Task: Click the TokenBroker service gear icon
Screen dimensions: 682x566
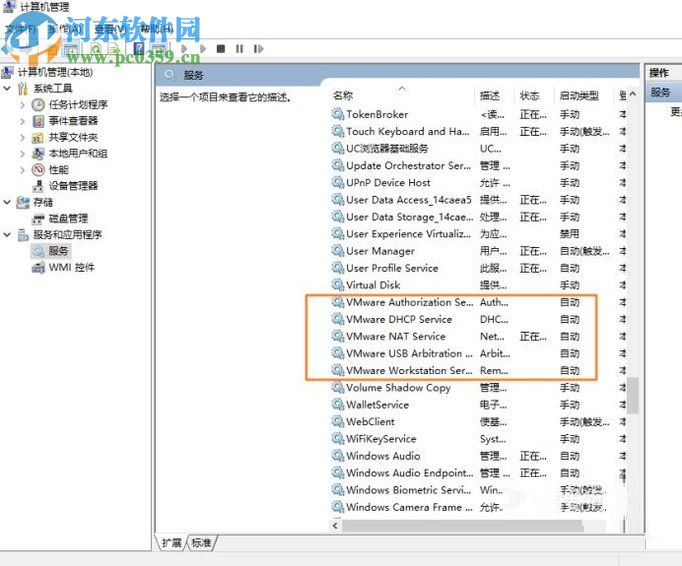Action: pyautogui.click(x=338, y=114)
